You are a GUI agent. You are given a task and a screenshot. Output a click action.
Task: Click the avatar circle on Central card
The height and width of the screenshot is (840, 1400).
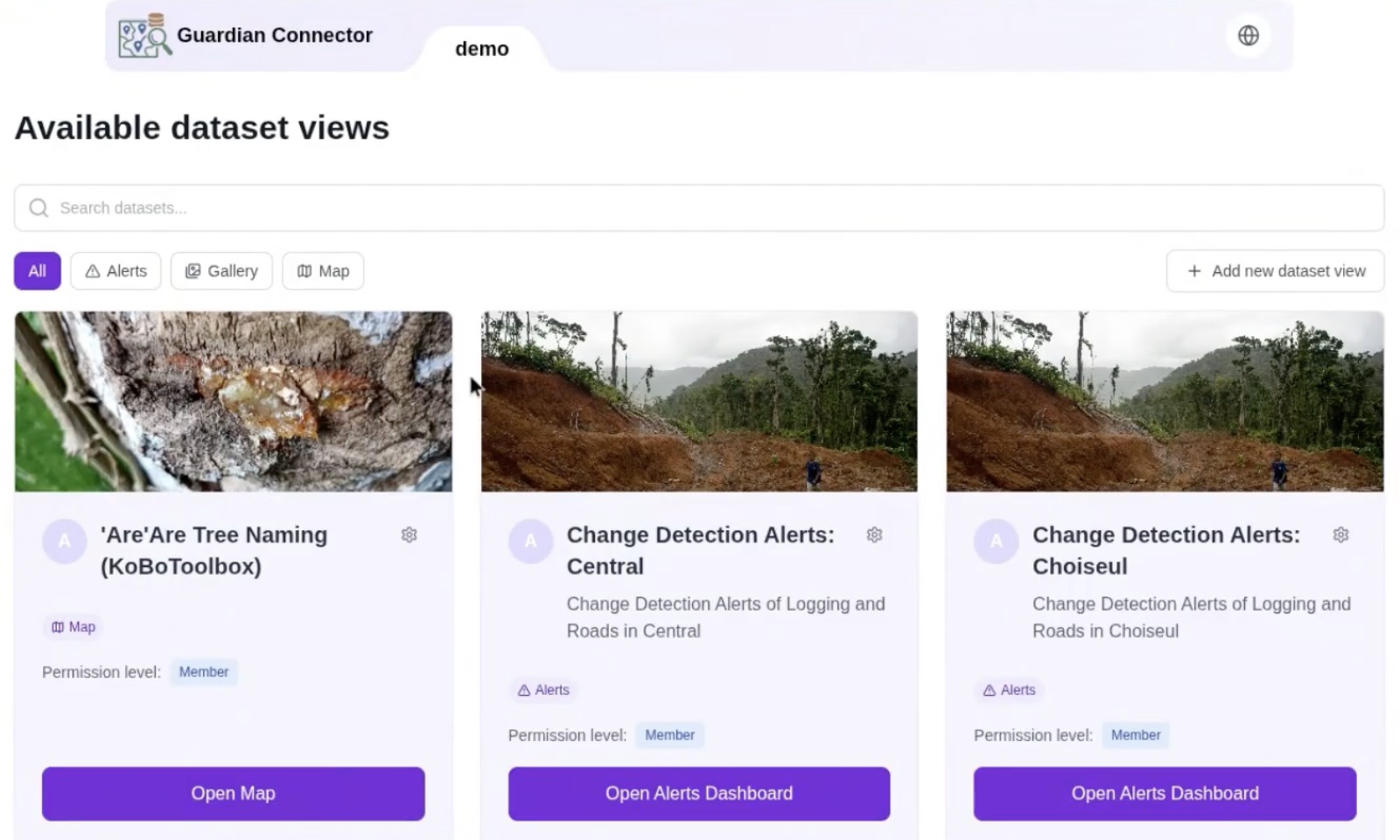530,542
